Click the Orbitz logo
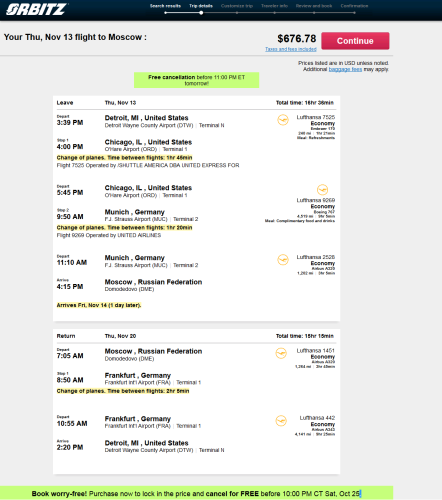The width and height of the screenshot is (442, 500). tap(36, 9)
